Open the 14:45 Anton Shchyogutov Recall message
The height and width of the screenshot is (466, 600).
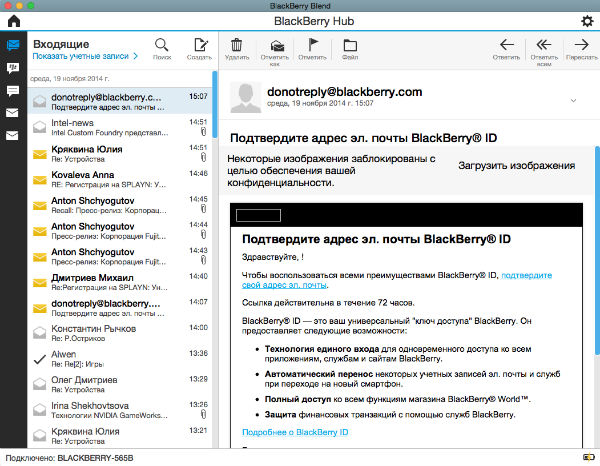120,204
